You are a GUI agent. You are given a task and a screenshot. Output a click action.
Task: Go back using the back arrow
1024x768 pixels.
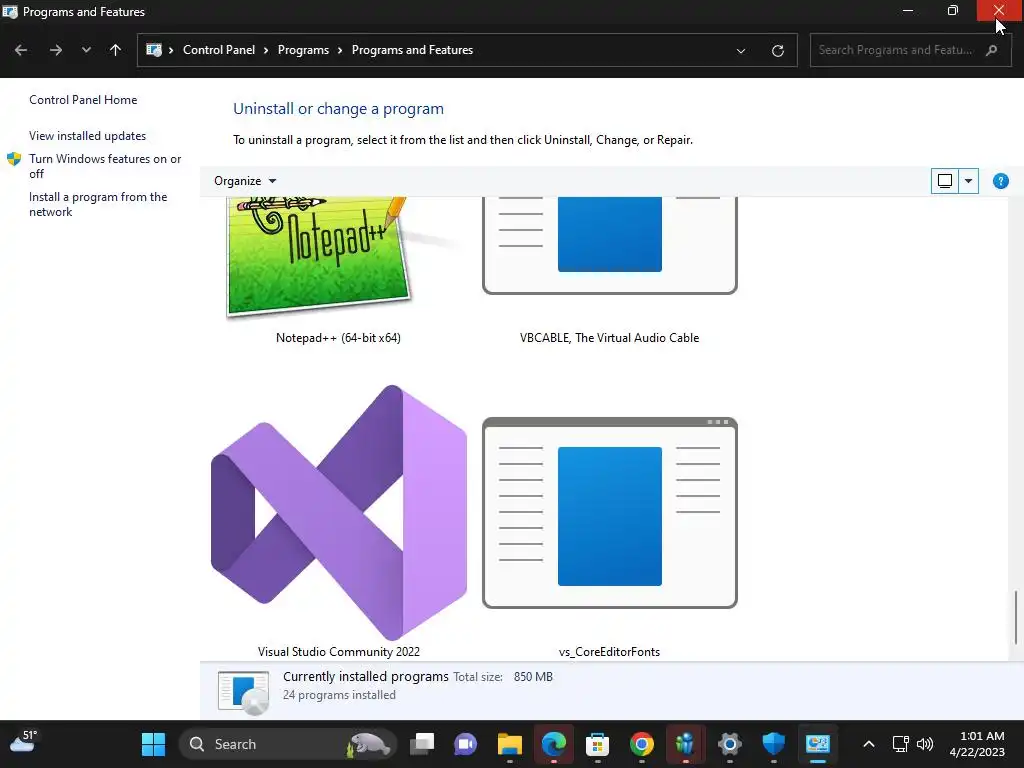(21, 50)
